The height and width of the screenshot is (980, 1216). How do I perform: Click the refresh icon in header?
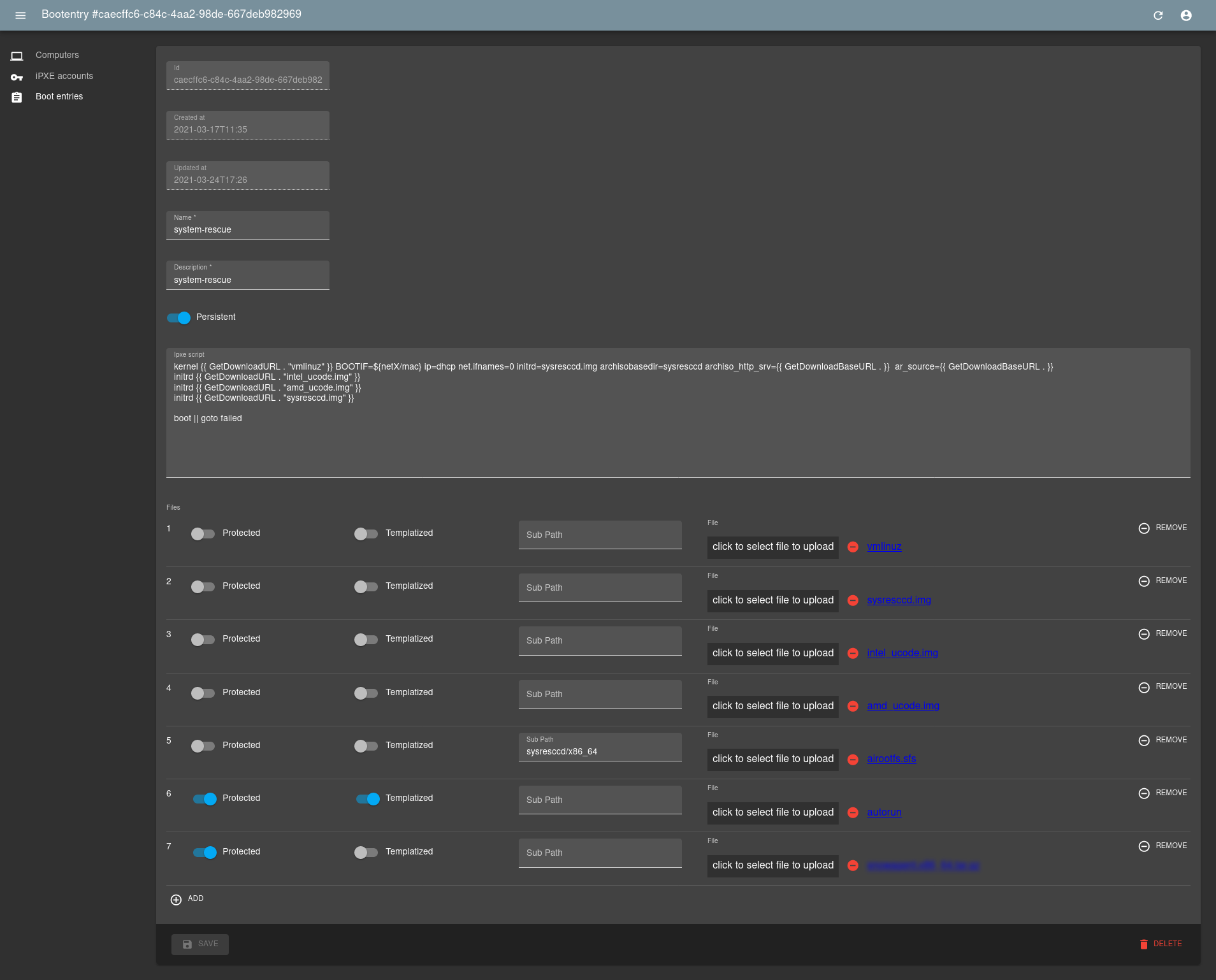tap(1158, 15)
